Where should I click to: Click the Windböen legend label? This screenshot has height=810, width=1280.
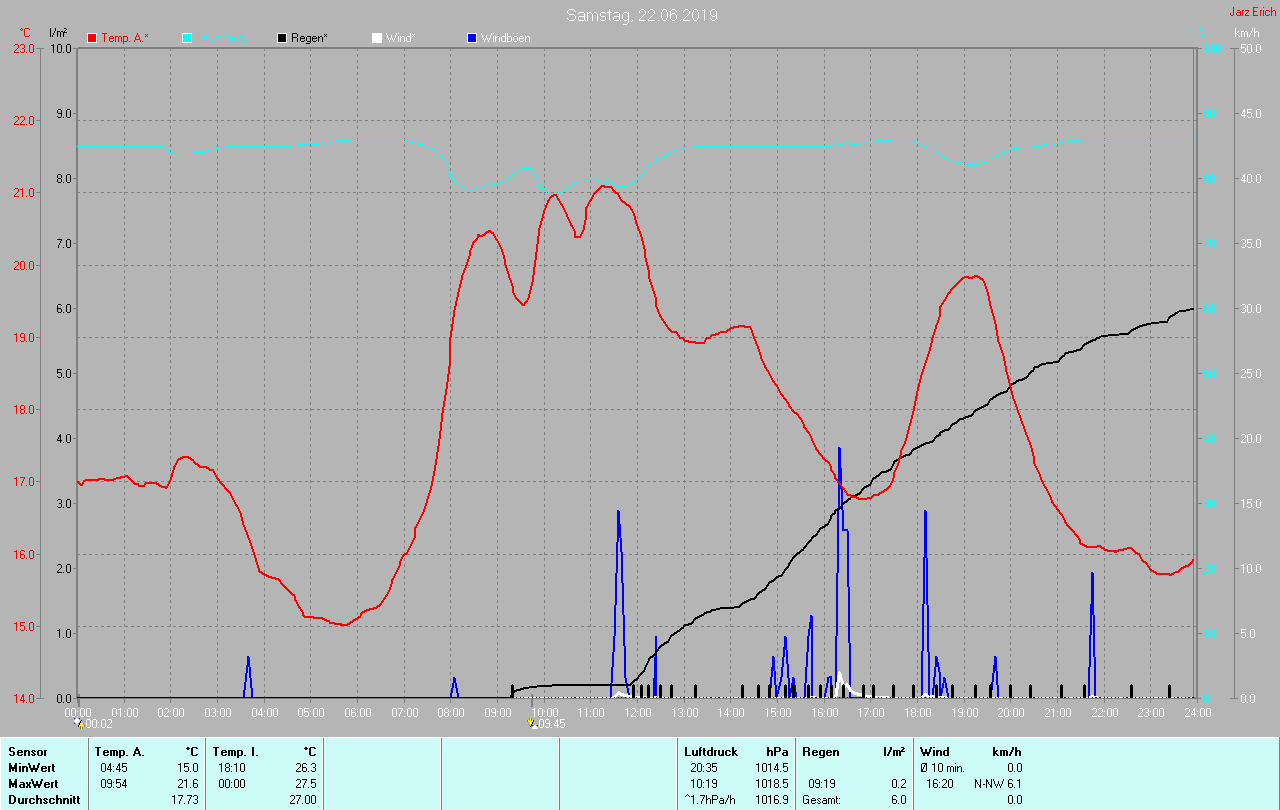pos(505,38)
